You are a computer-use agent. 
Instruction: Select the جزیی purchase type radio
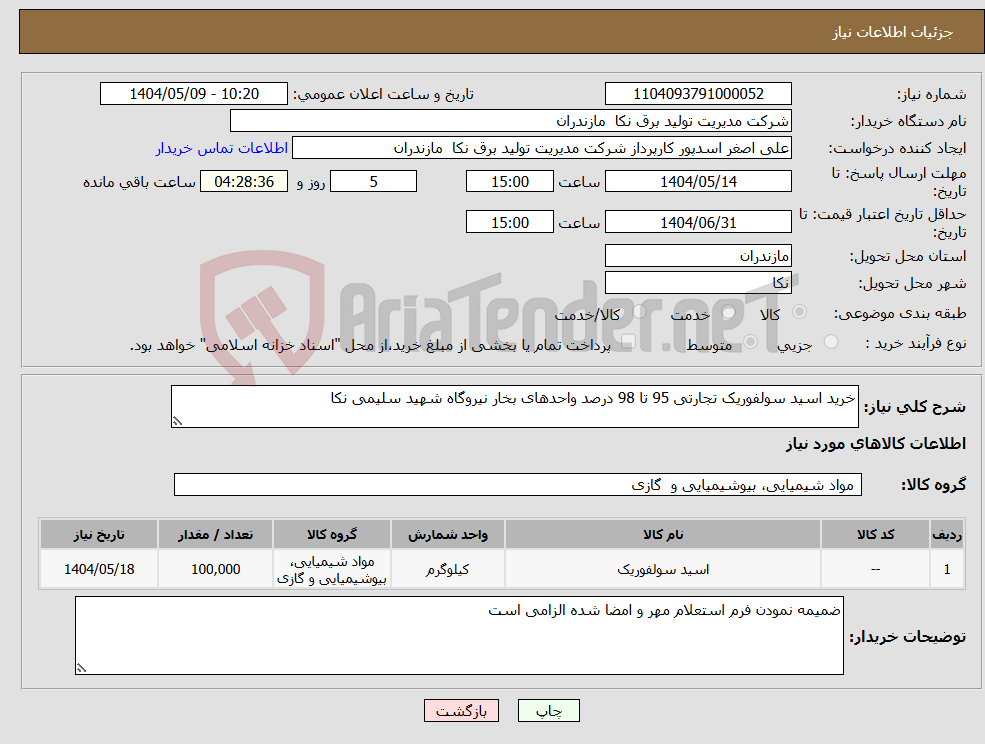[x=830, y=342]
